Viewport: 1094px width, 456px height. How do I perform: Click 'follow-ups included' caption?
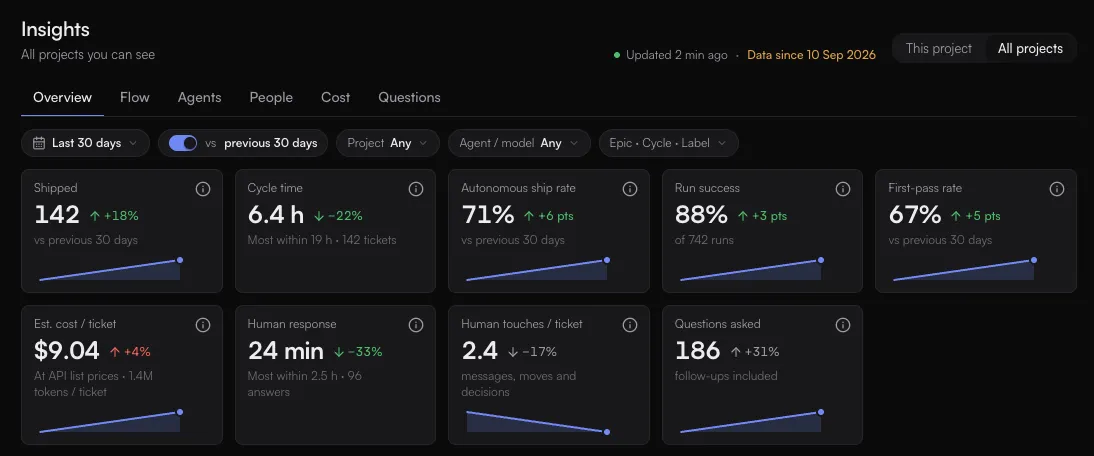click(x=726, y=377)
